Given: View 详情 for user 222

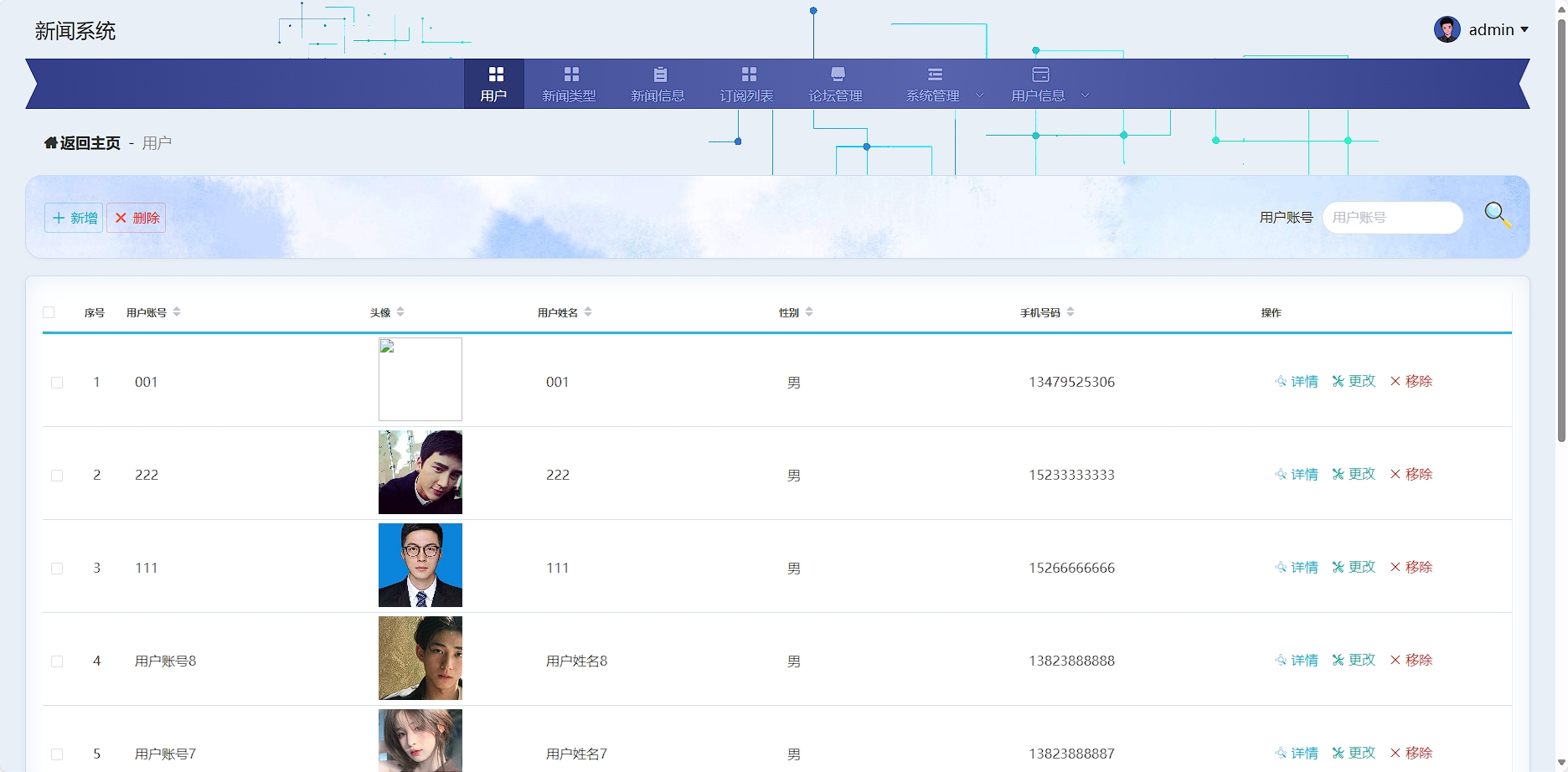Looking at the screenshot, I should [x=1297, y=474].
